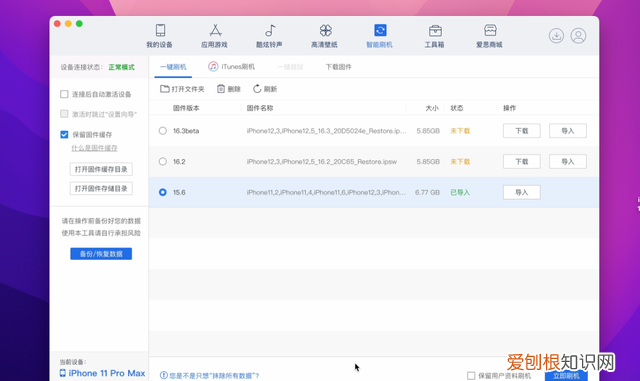Click the 固件版本 column header

click(186, 108)
